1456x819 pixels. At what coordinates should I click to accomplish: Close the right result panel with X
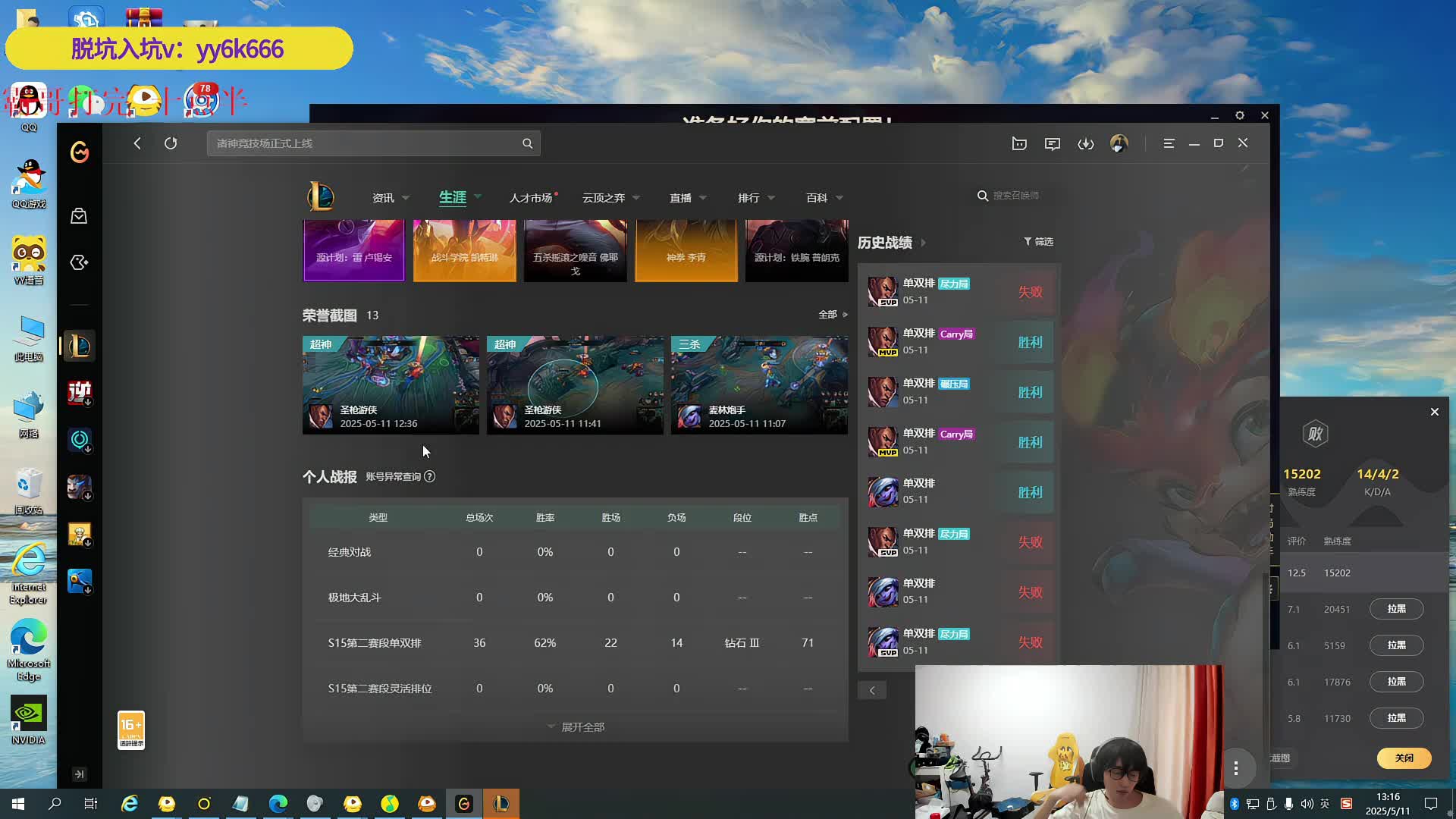[1434, 412]
